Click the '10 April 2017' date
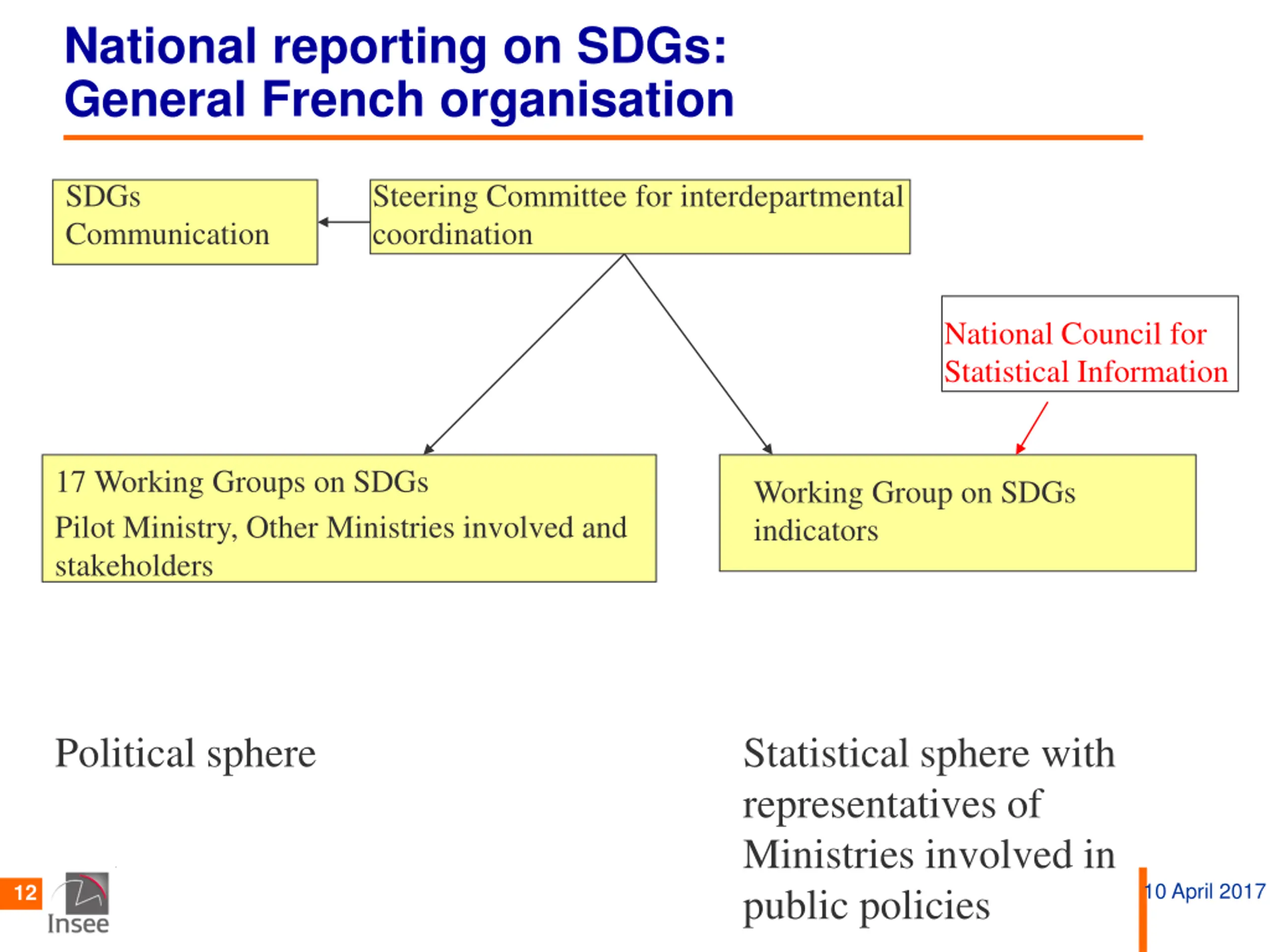 tap(1205, 892)
